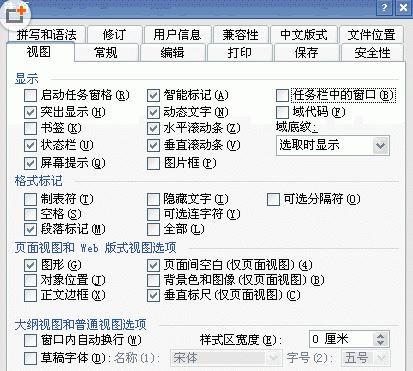413x371 pixels.
Task: Enable 草稿字体 checkbox
Action: 30,359
